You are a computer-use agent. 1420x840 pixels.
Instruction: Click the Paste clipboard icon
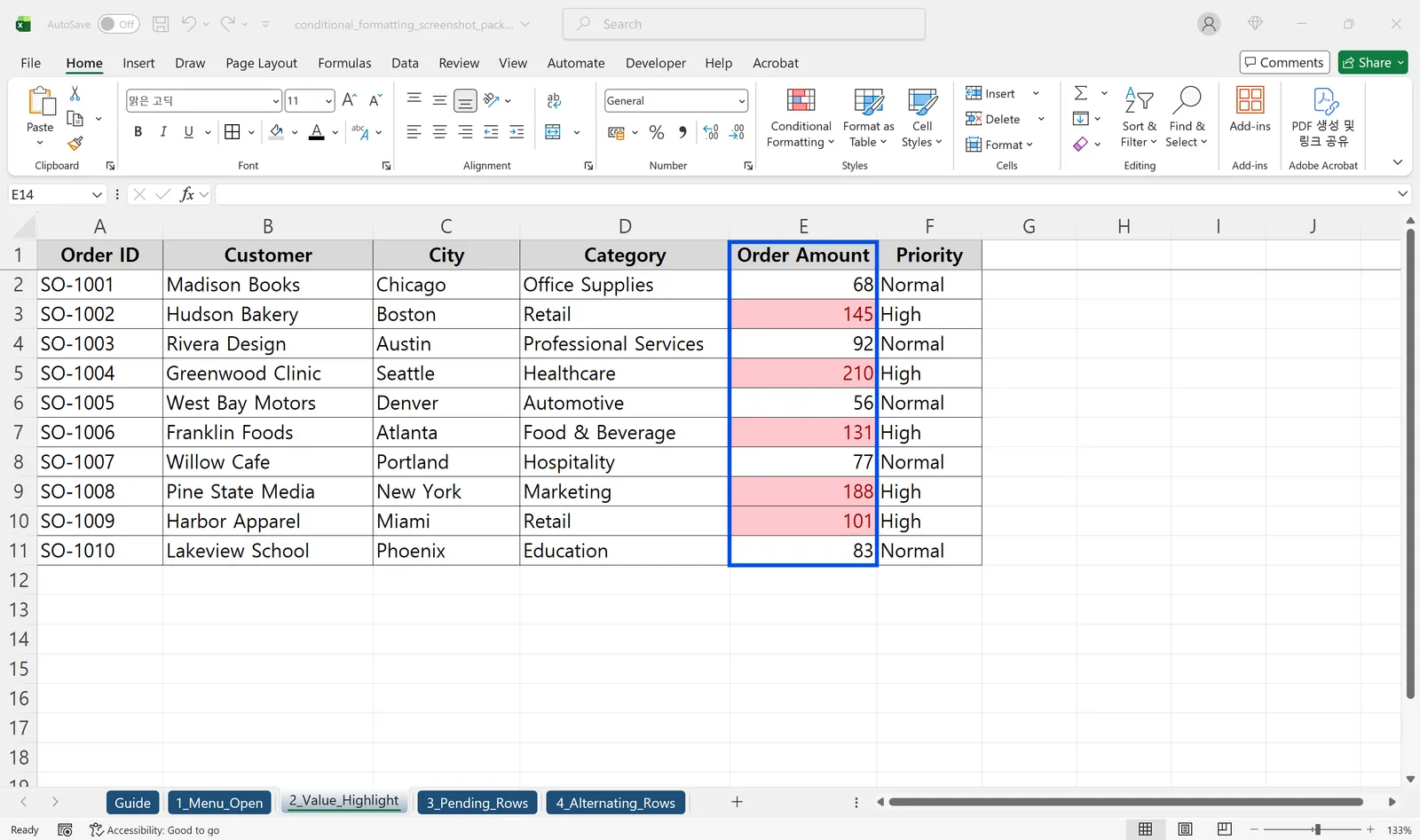(40, 102)
